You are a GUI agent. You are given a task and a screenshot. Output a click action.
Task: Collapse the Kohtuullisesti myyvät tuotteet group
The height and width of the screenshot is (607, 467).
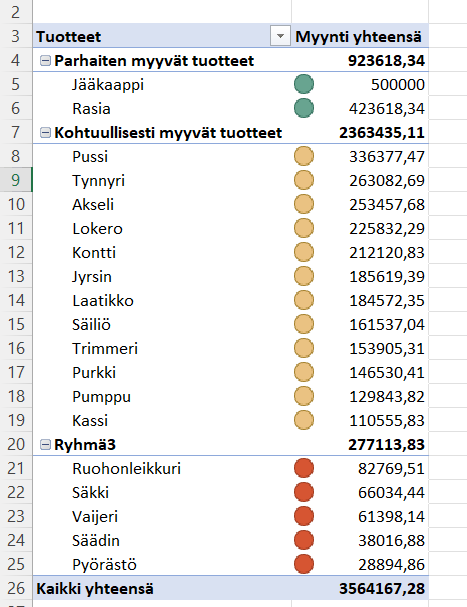tap(45, 133)
